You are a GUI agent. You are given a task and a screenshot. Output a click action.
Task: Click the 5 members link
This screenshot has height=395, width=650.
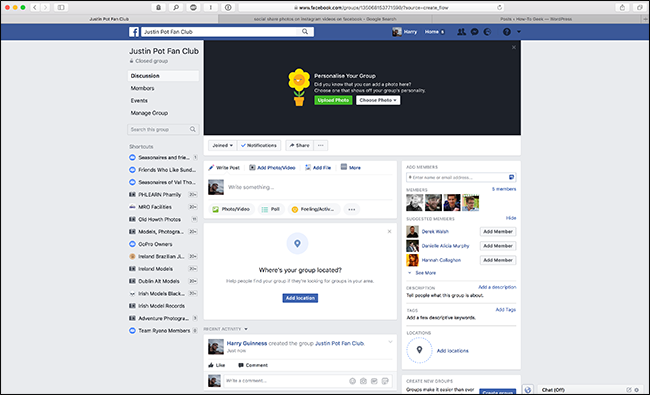504,189
